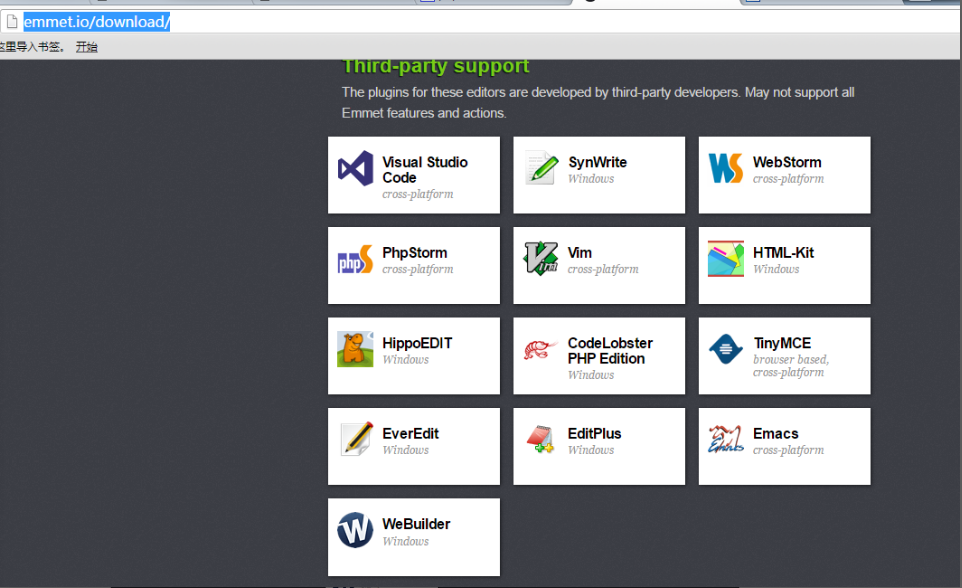Click the Windows label under EditPlus
The width and height of the screenshot is (962, 588).
point(591,450)
